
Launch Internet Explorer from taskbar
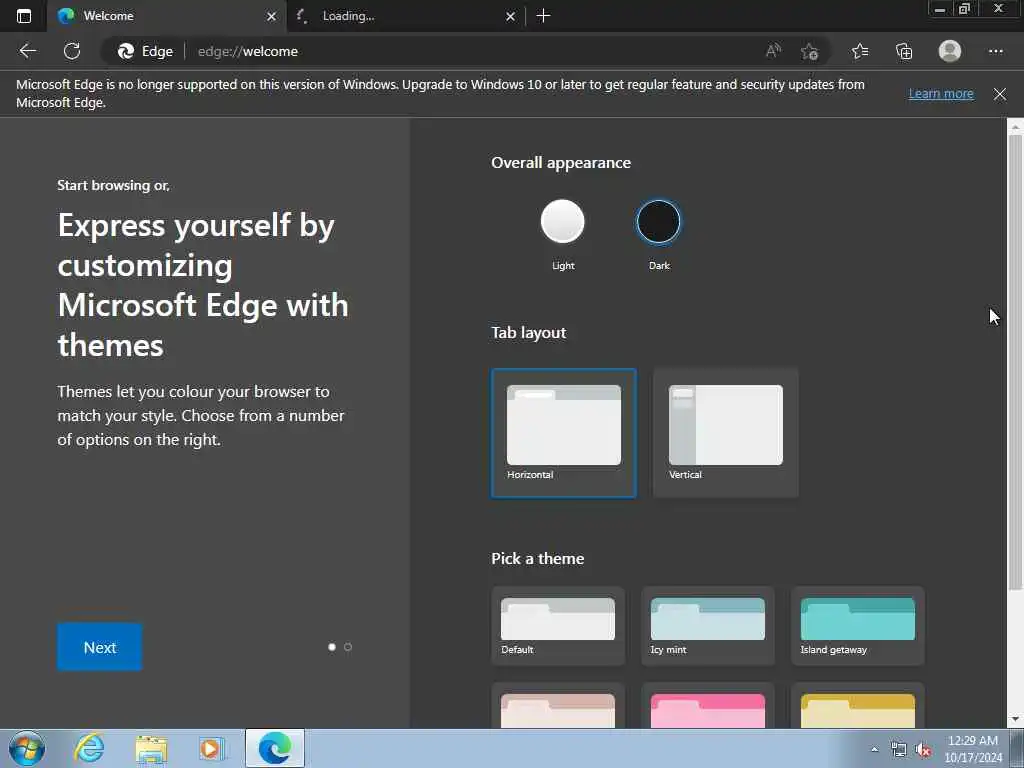click(x=89, y=748)
